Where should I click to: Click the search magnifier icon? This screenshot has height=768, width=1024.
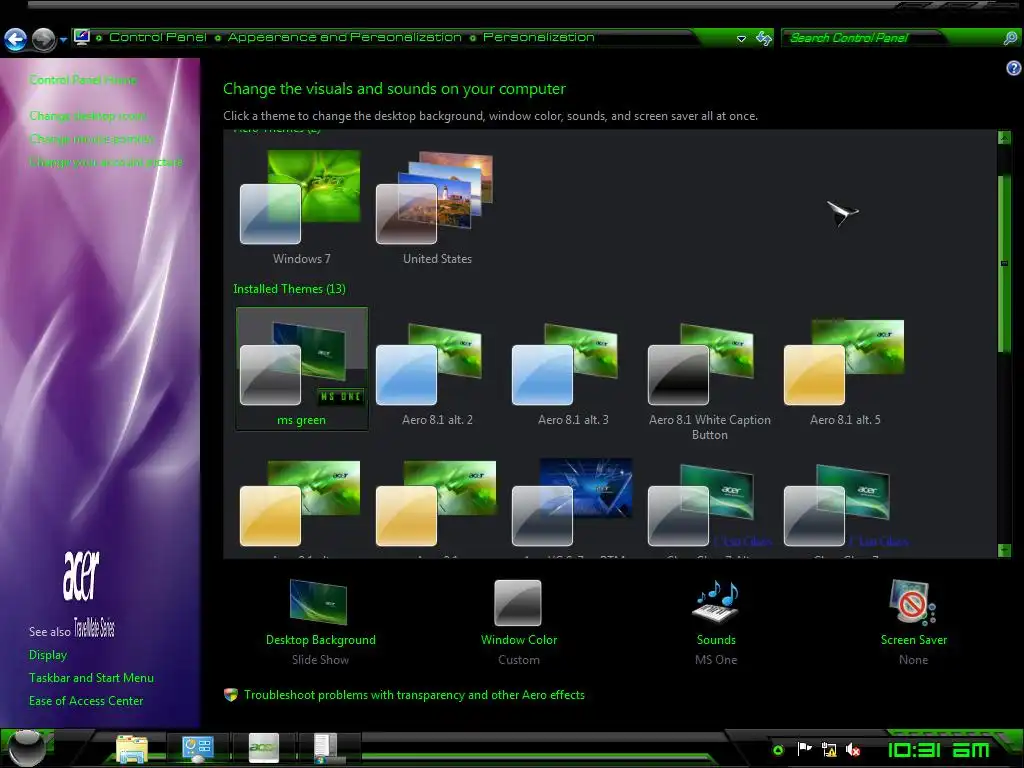[1010, 38]
